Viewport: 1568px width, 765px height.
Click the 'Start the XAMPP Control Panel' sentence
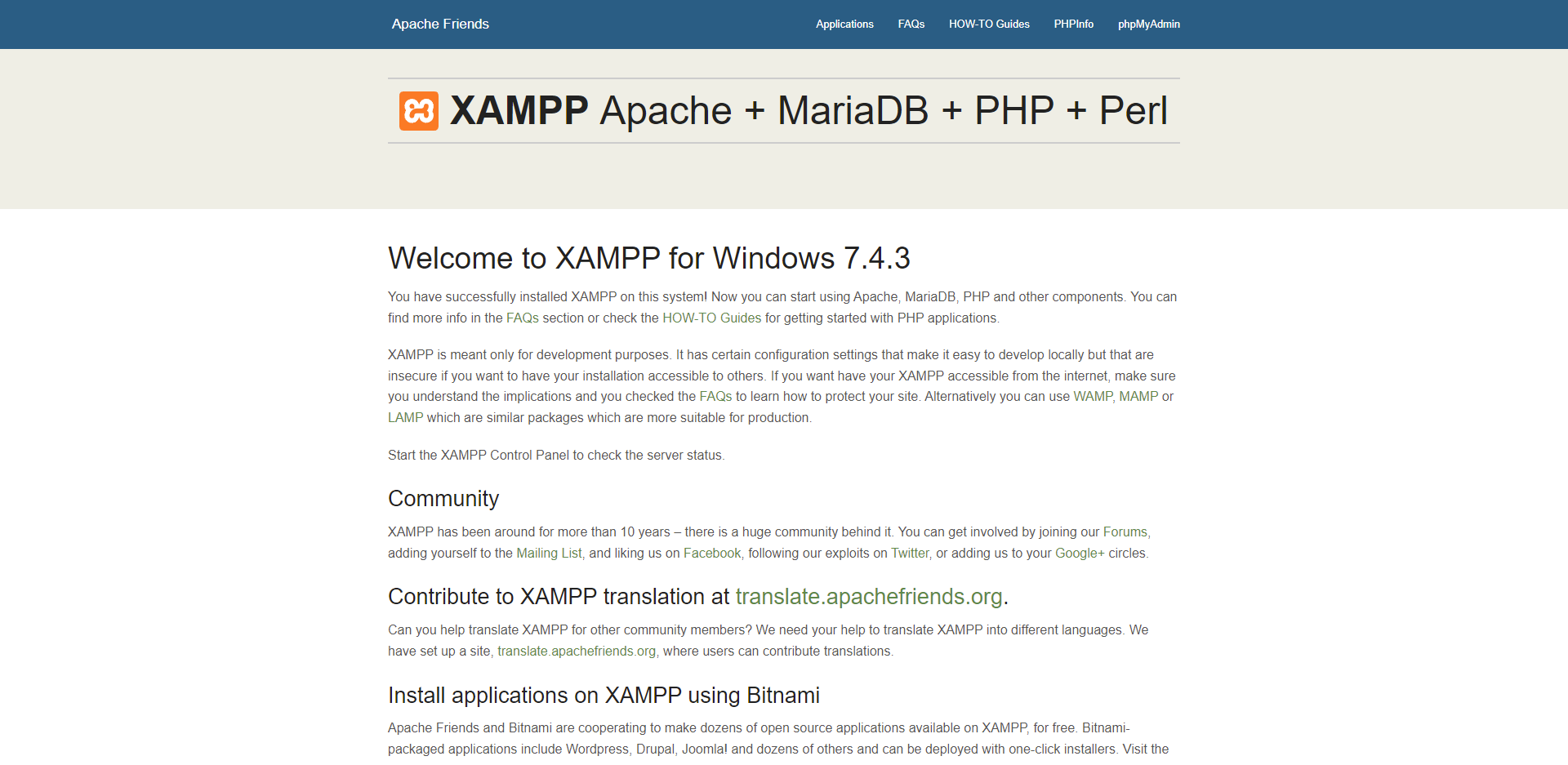[x=556, y=455]
